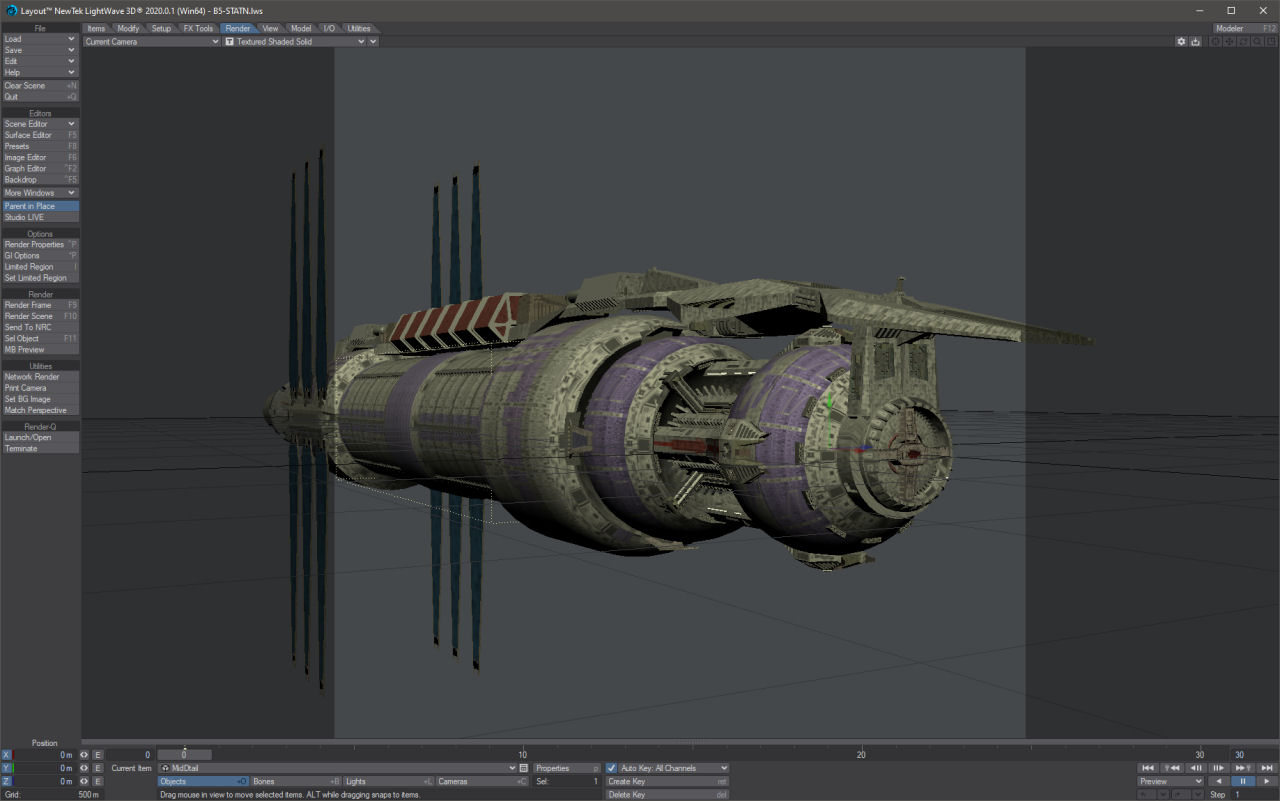The image size is (1280, 801).
Task: Click the Delete Key button
Action: coord(667,794)
